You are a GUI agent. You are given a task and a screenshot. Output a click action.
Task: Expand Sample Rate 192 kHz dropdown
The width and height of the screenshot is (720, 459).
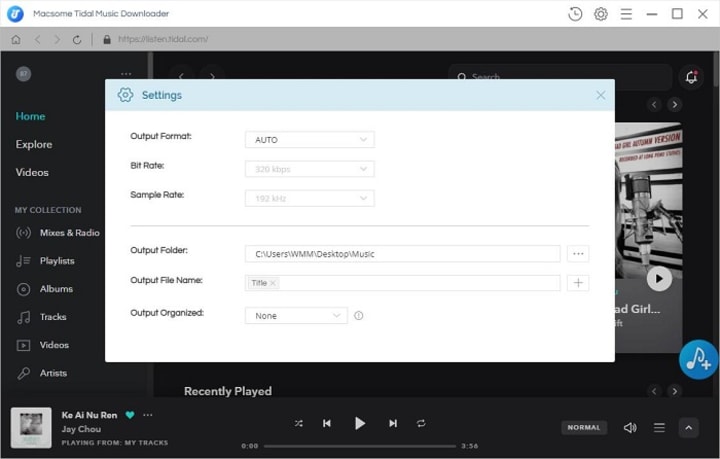310,198
